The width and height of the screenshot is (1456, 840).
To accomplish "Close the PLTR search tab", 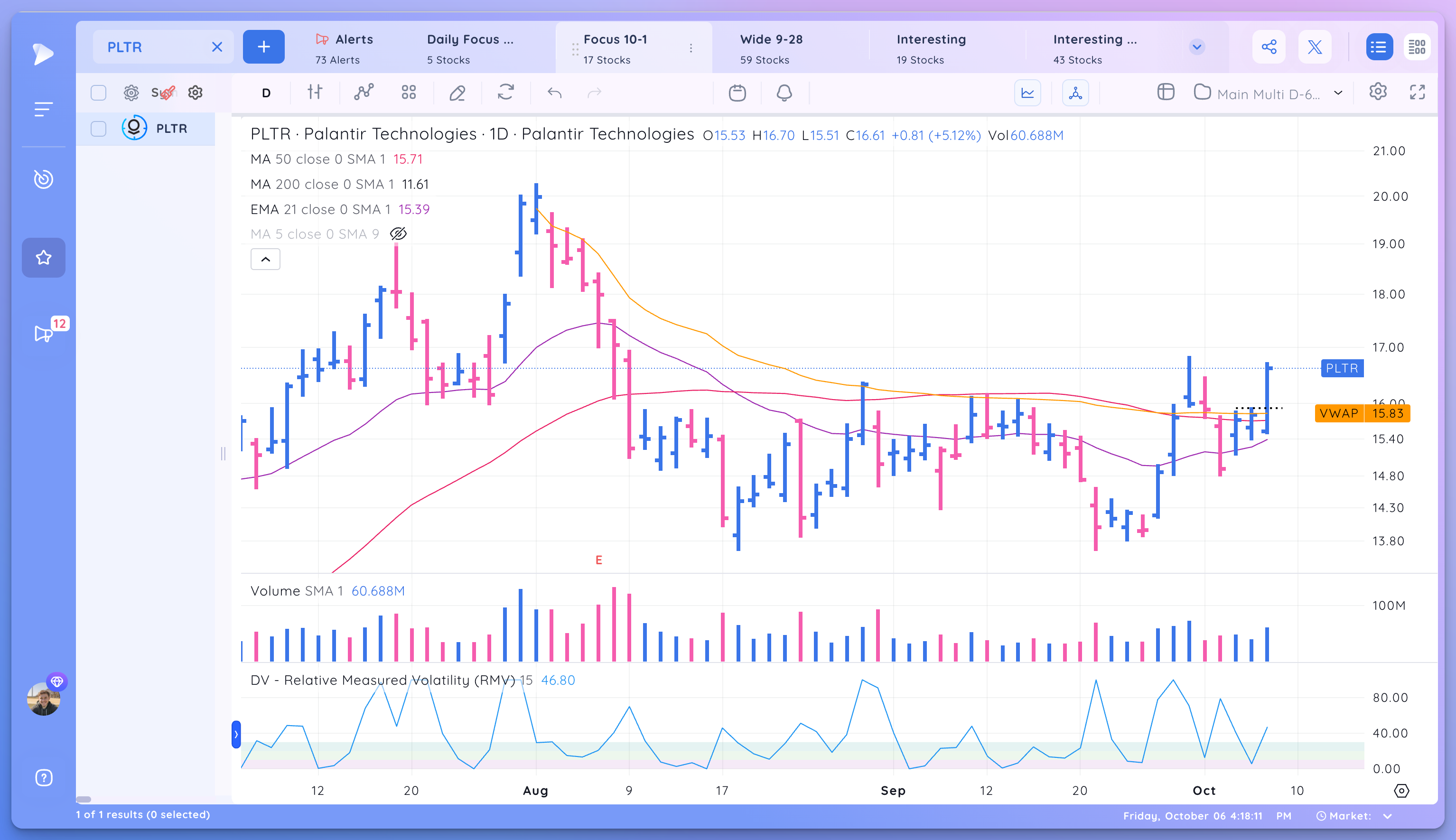I will click(217, 47).
